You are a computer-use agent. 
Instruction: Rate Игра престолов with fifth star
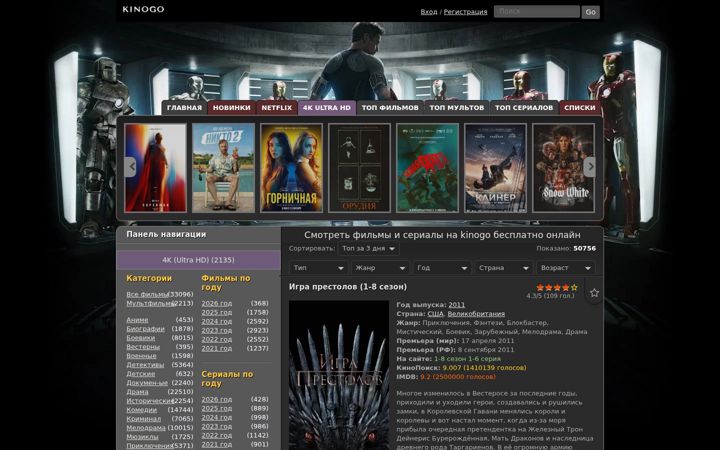coord(574,287)
